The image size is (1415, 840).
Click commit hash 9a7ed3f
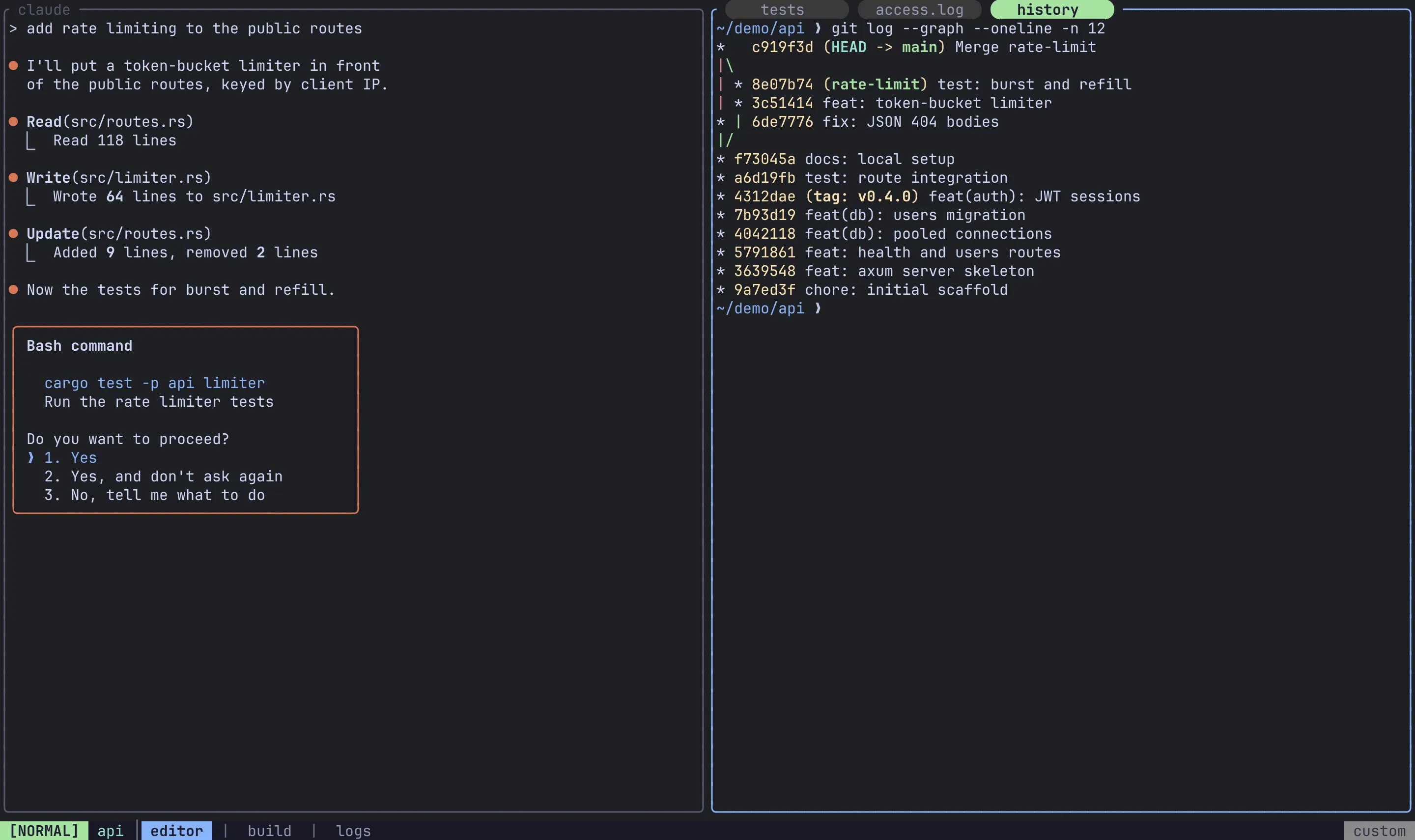(764, 289)
